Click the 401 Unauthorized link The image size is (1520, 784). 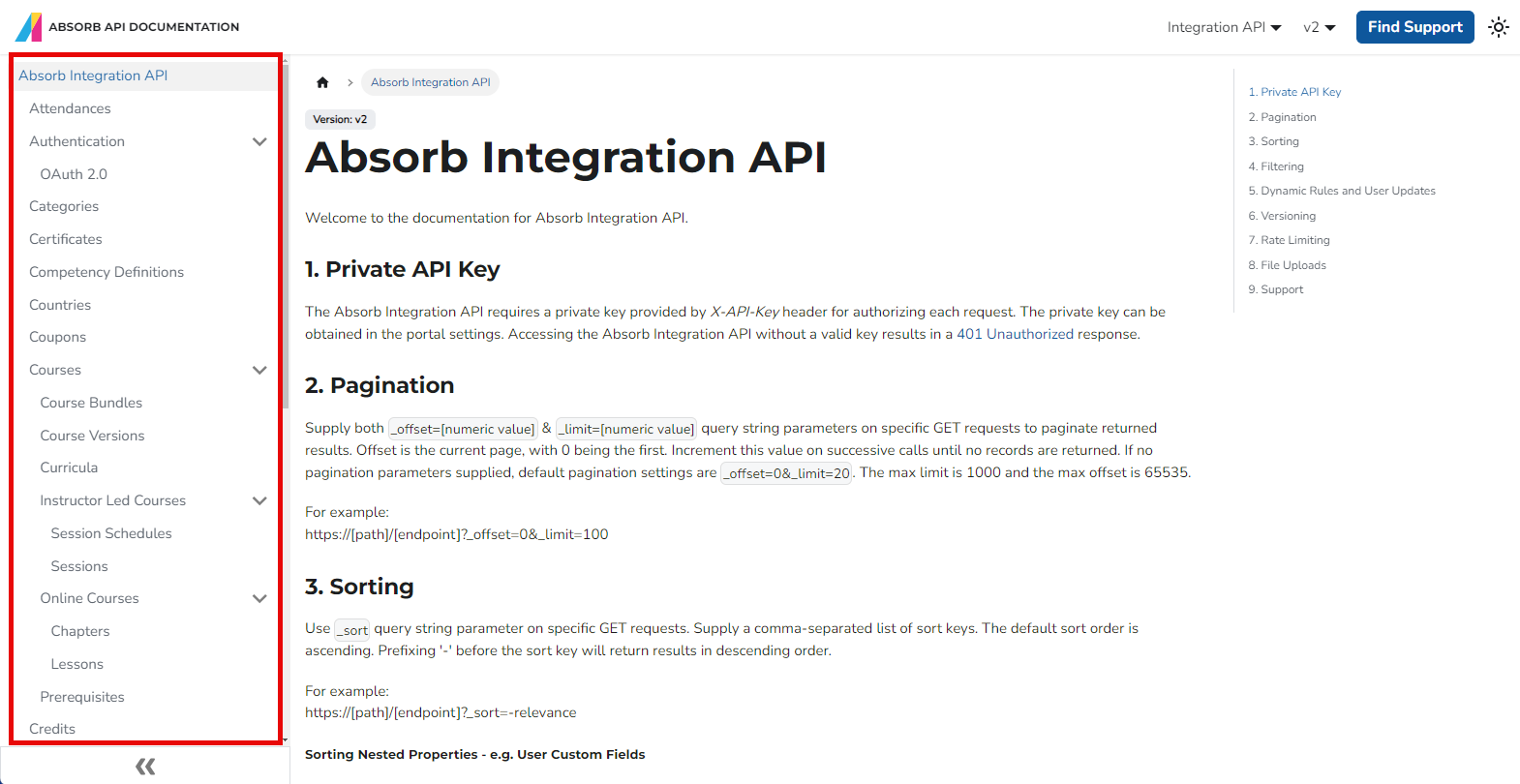[x=1015, y=334]
